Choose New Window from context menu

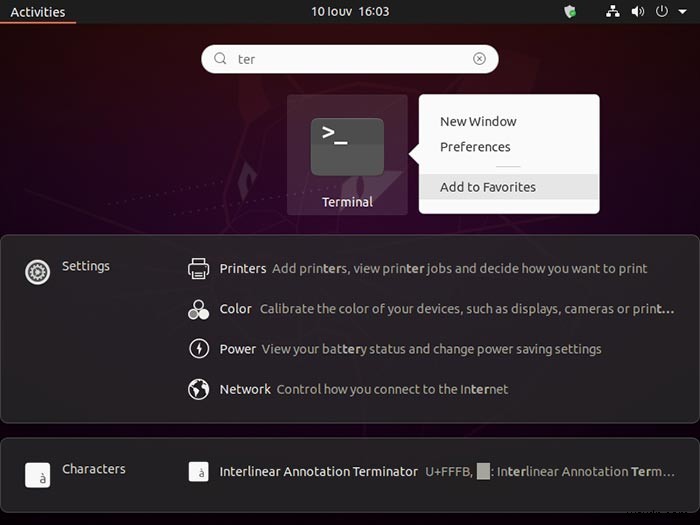point(508,121)
